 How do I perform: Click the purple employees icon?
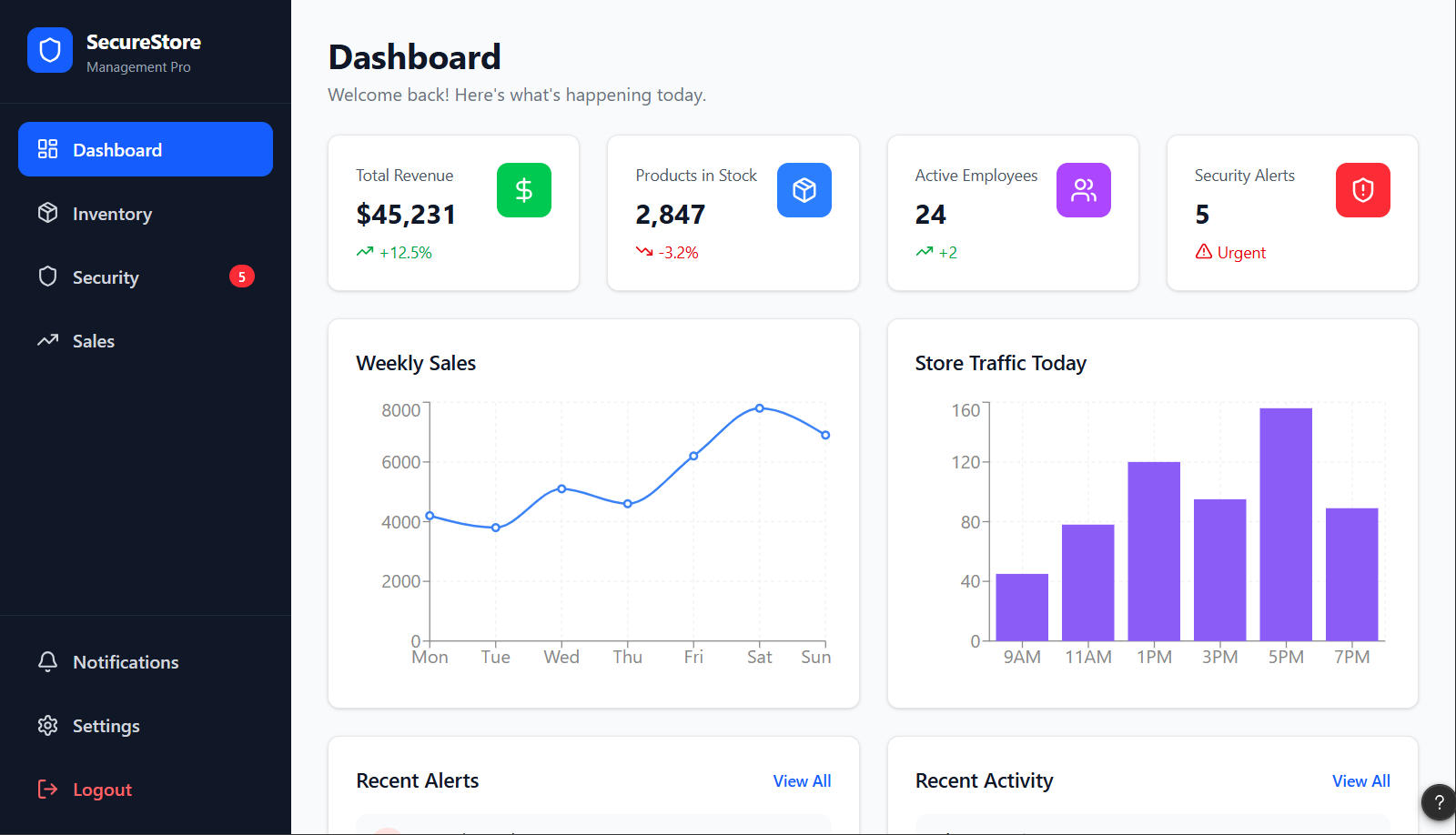[x=1084, y=190]
